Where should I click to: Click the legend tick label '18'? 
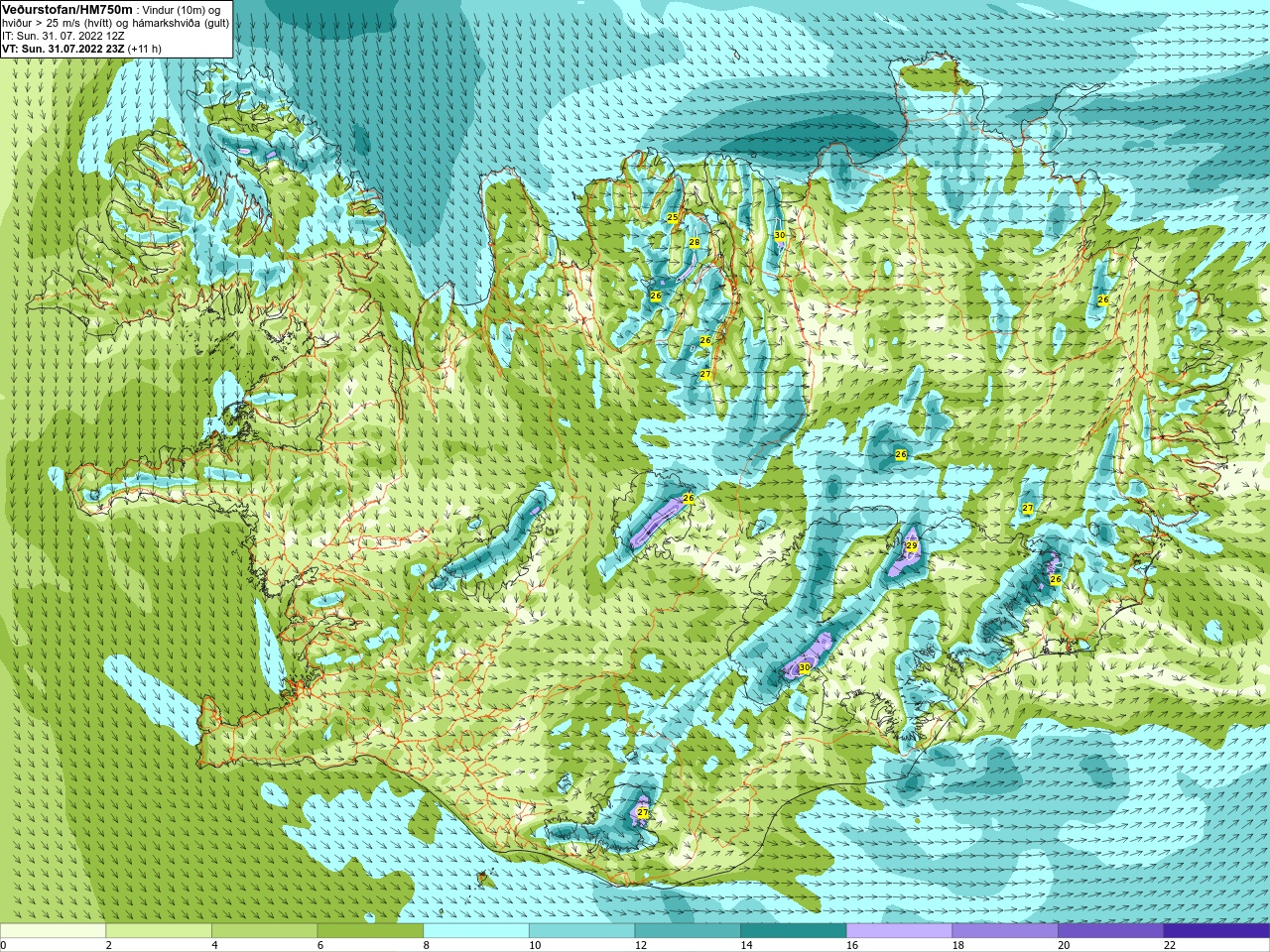coord(958,945)
